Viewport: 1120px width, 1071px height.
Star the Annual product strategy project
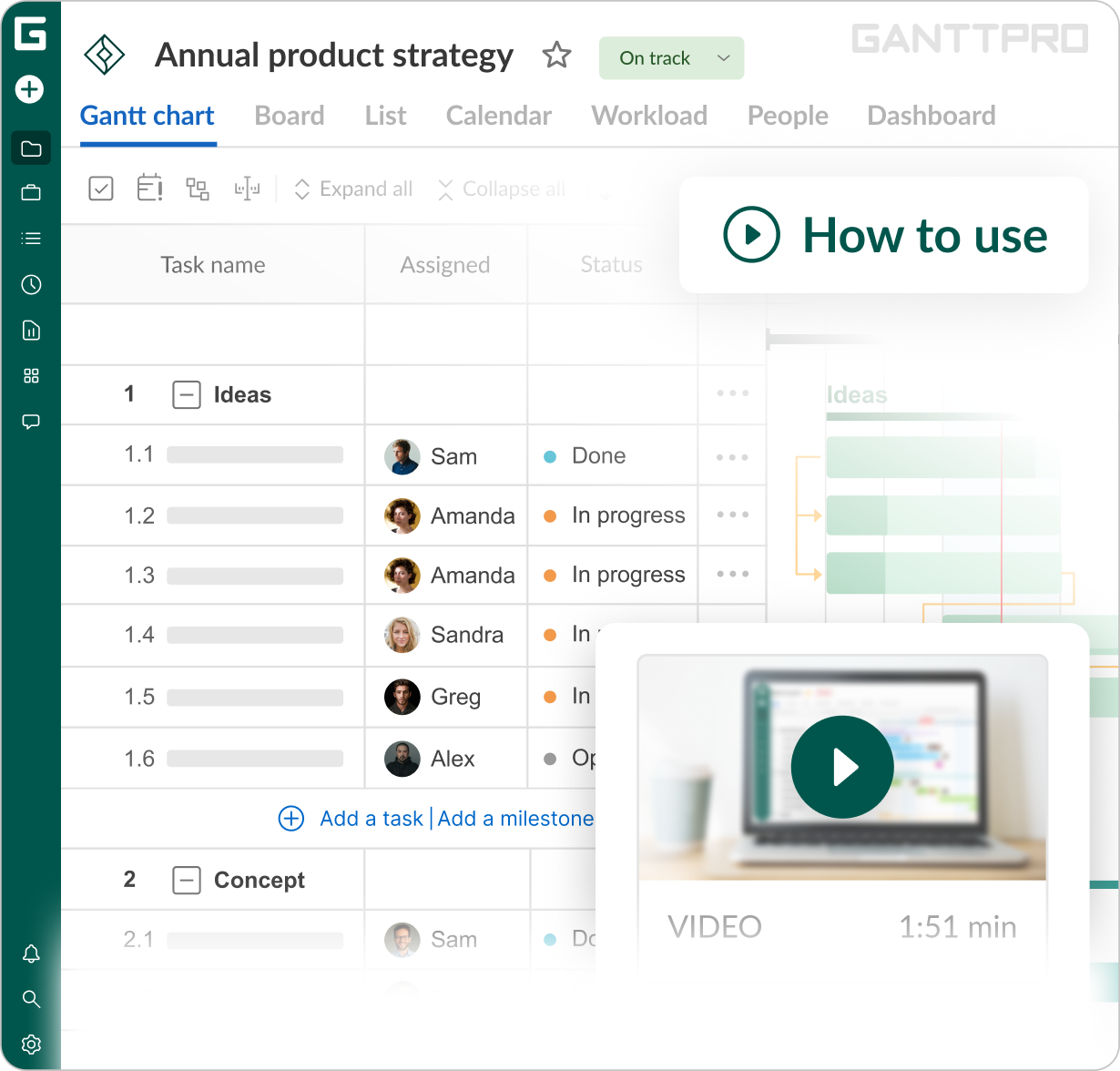(556, 56)
